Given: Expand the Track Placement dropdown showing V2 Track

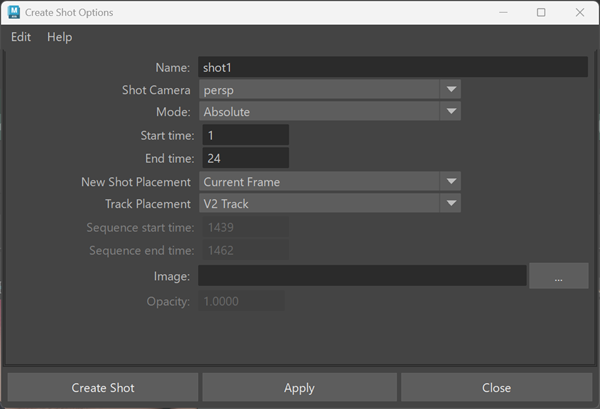Looking at the screenshot, I should pyautogui.click(x=330, y=204).
